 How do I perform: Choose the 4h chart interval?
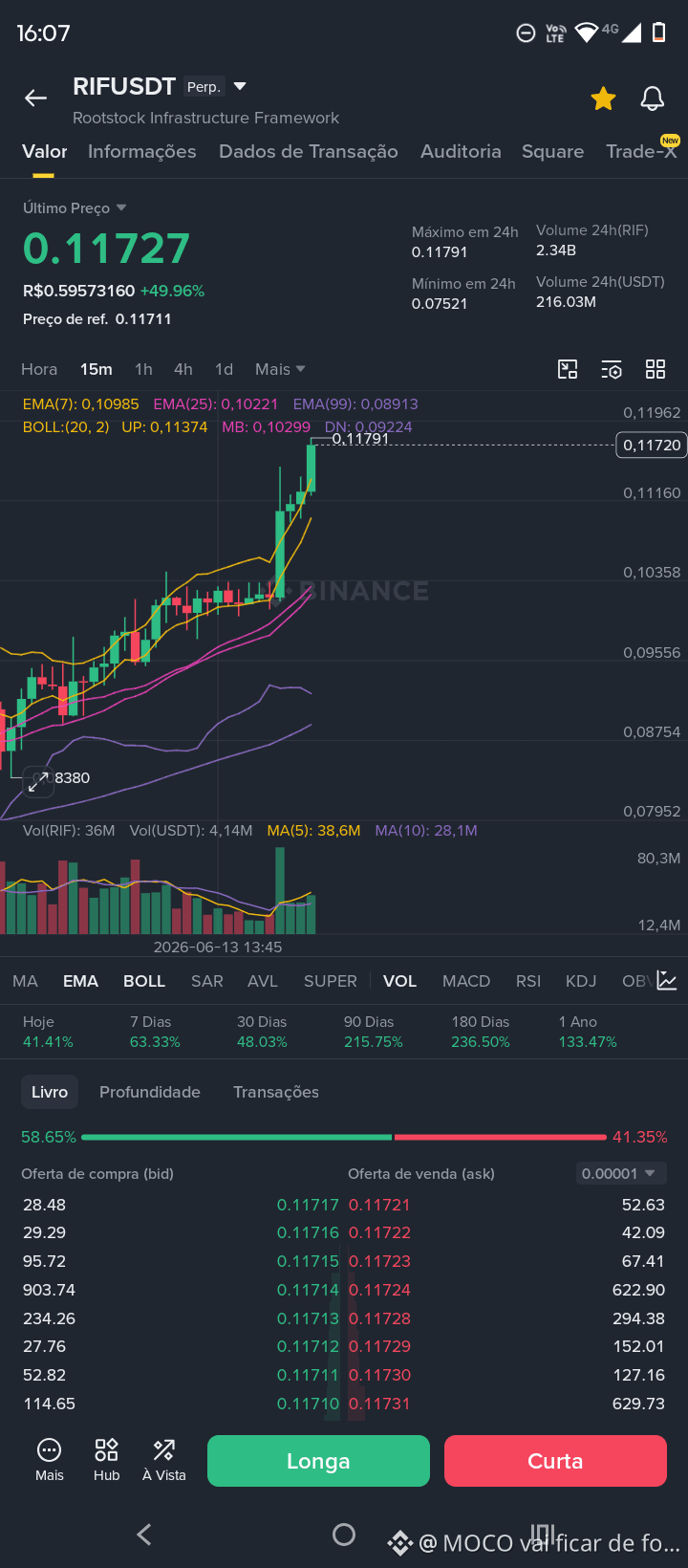[183, 369]
